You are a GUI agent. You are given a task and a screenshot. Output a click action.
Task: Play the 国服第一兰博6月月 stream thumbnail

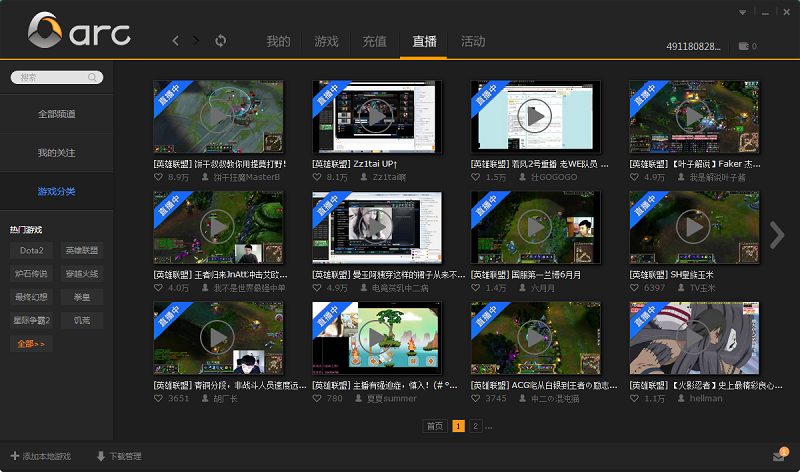(x=535, y=227)
